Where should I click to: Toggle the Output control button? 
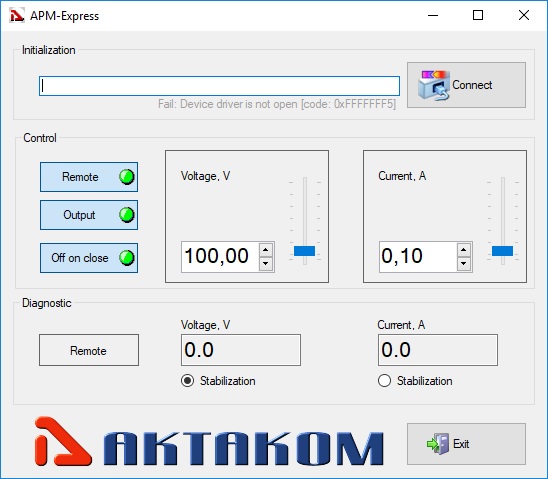(89, 215)
